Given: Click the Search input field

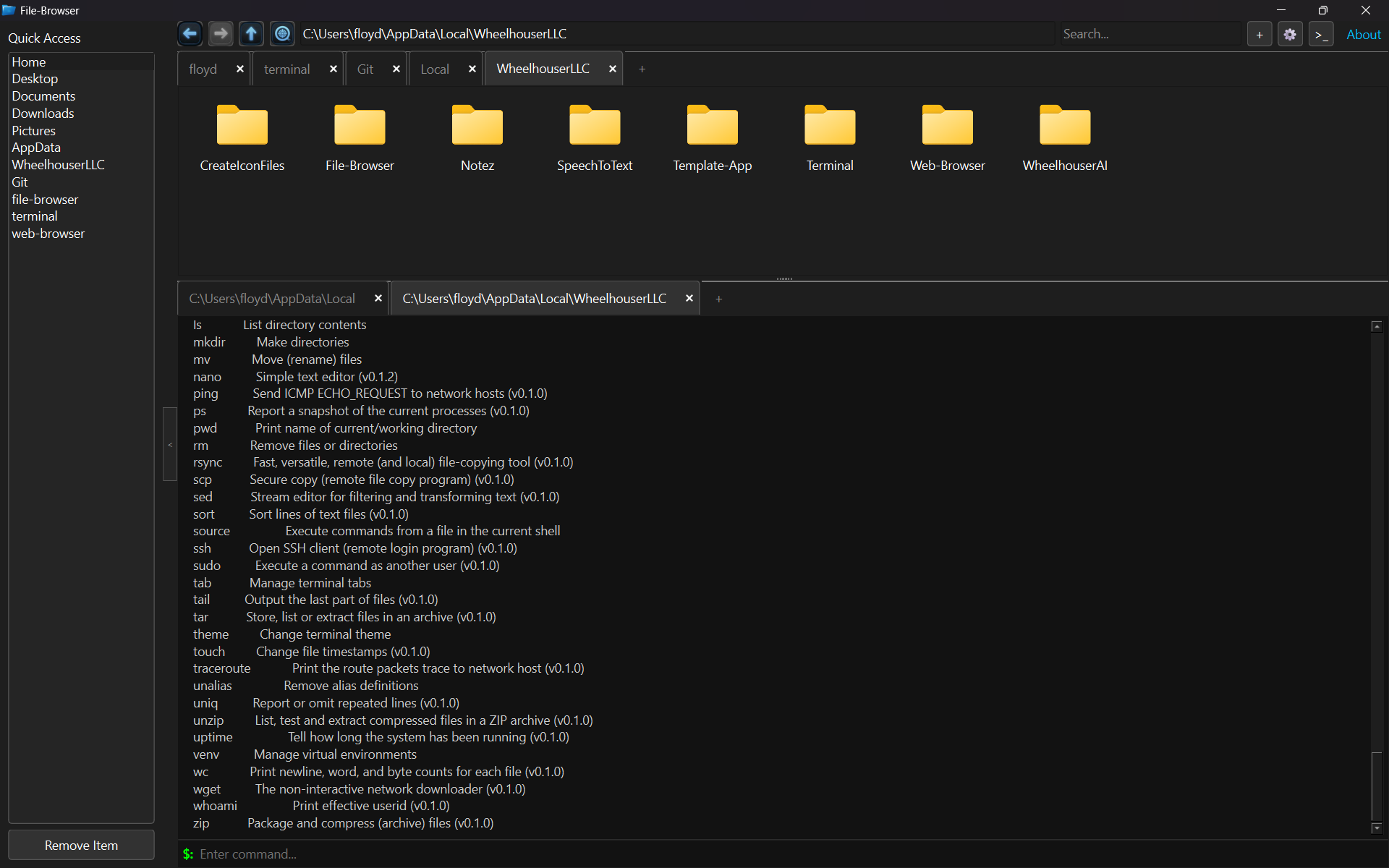Looking at the screenshot, I should click(1150, 34).
